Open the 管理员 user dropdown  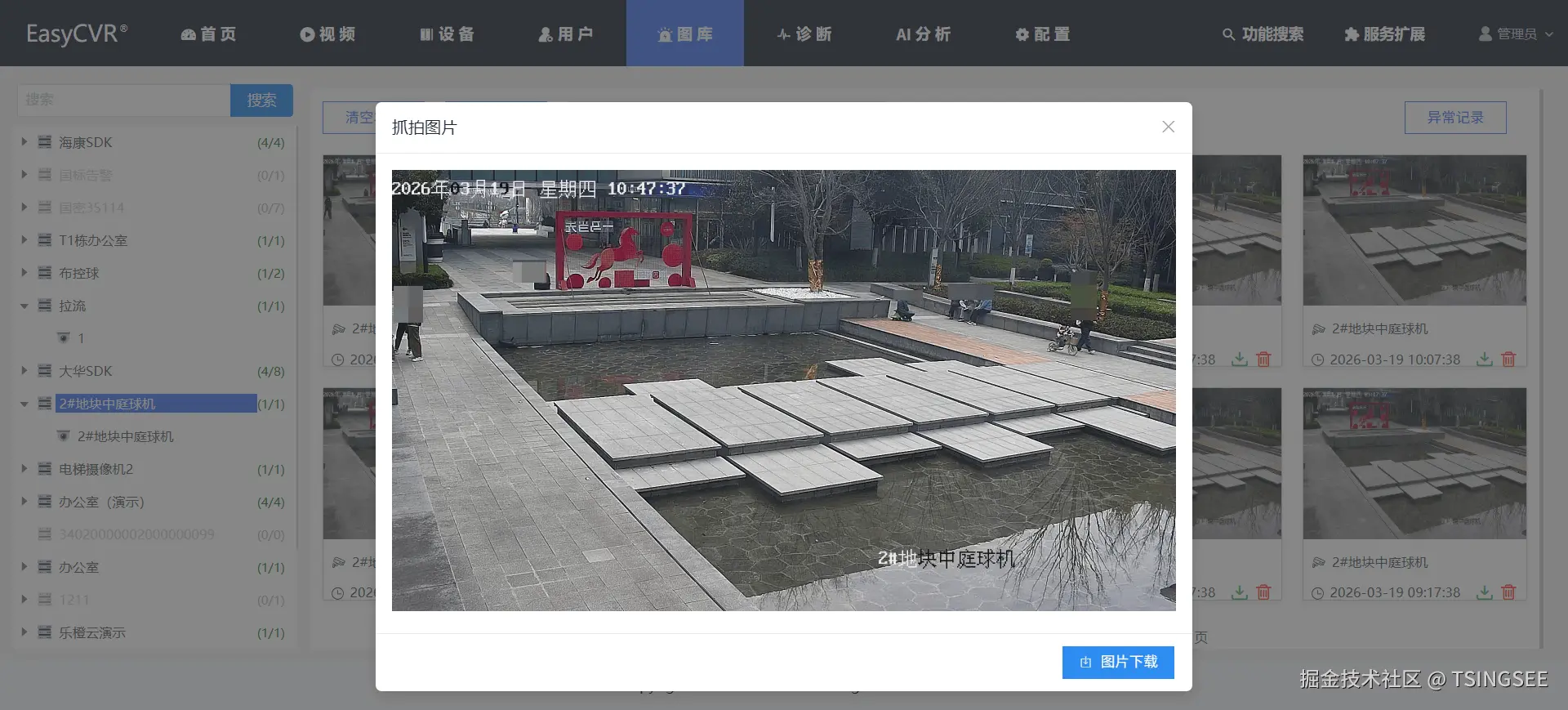(1516, 33)
